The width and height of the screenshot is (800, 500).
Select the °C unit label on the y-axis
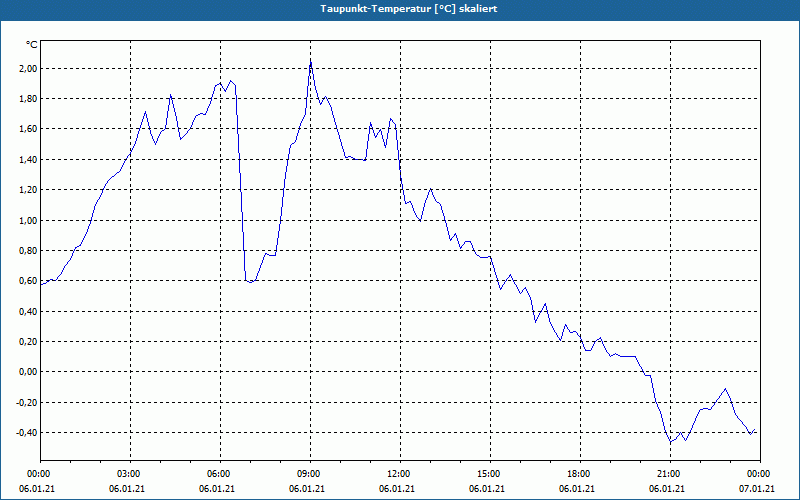tap(31, 45)
